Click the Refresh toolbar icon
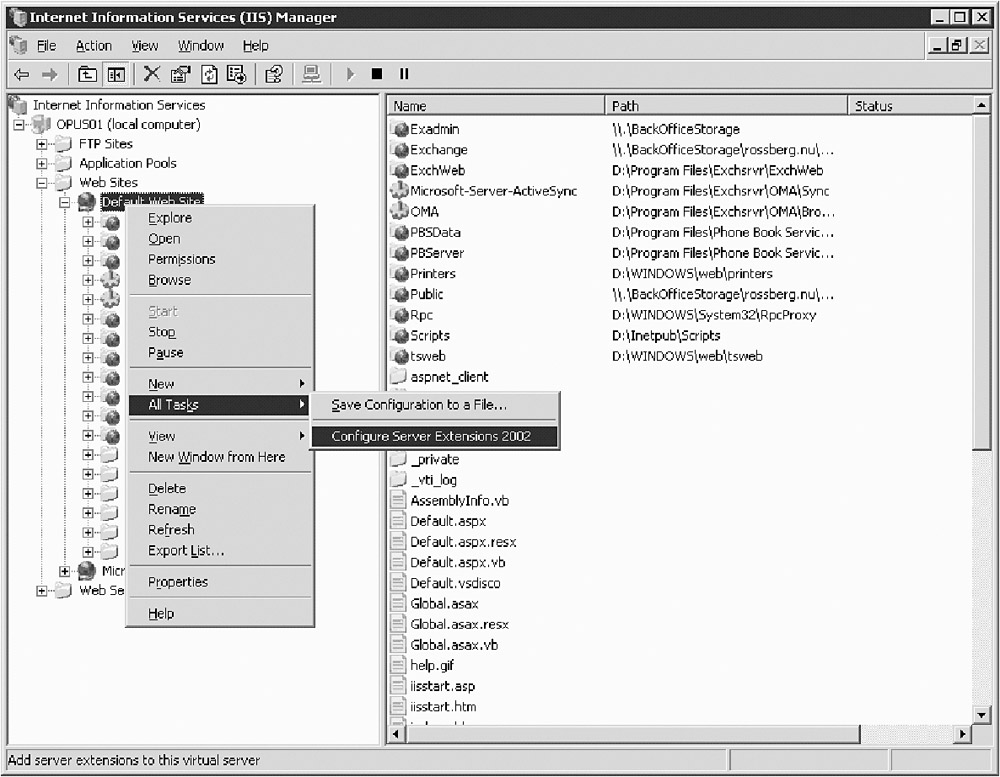The image size is (1000, 777). click(x=209, y=74)
